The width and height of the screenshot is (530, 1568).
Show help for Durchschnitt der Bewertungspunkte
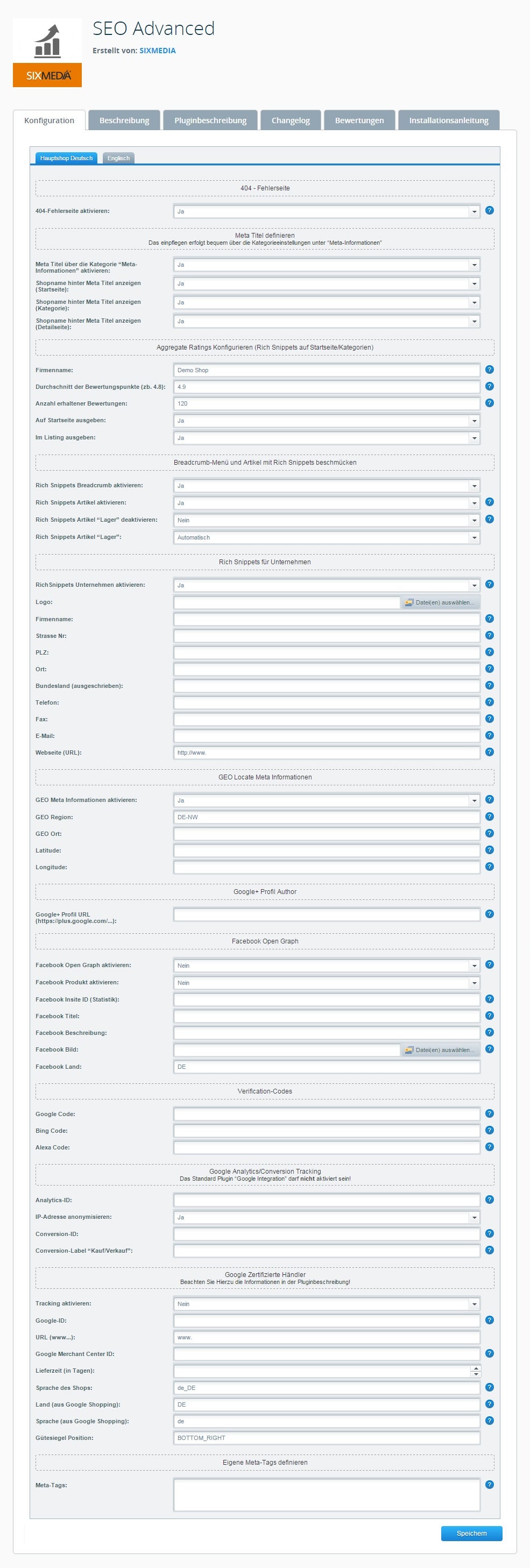pyautogui.click(x=489, y=387)
